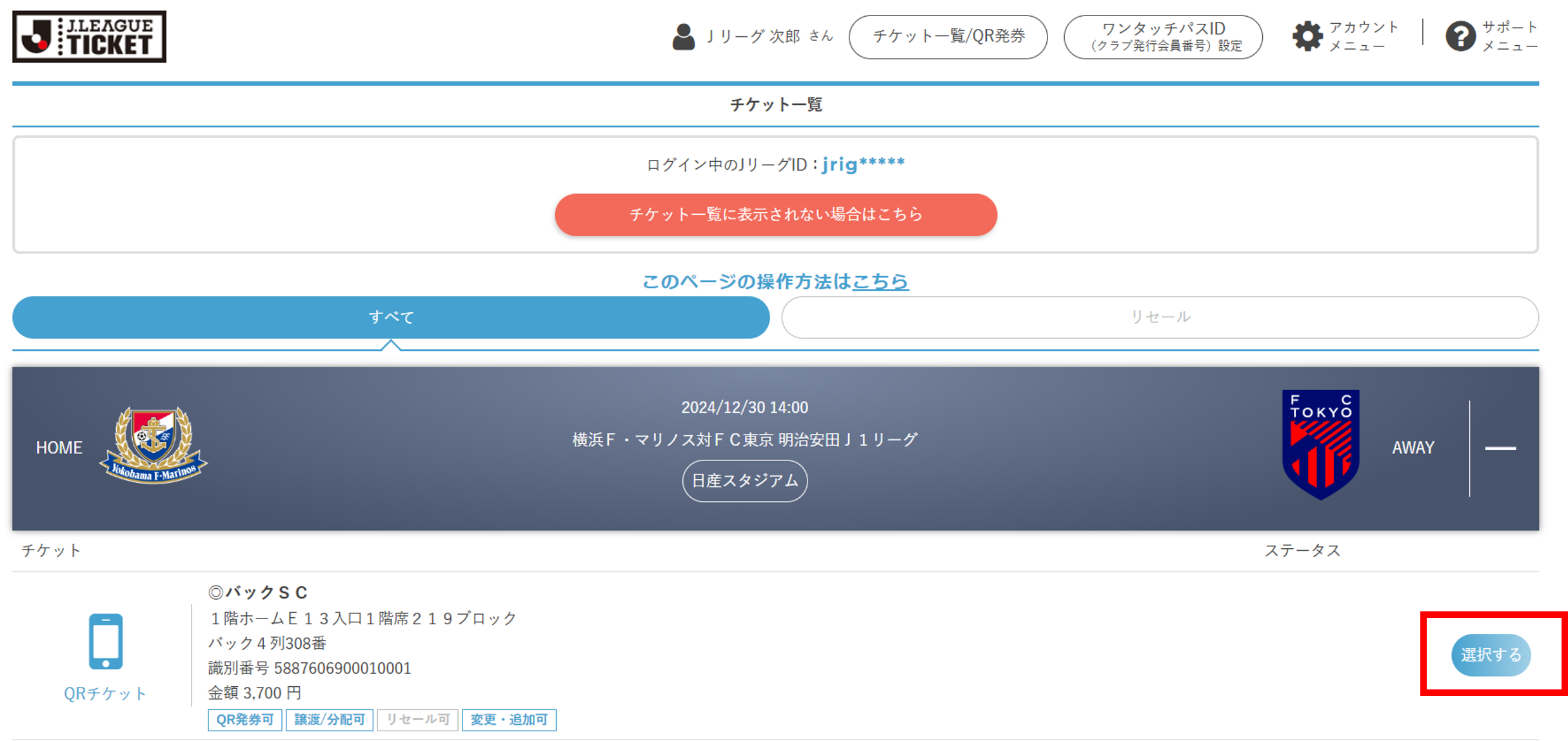Click the QR発券可 tag
The height and width of the screenshot is (741, 1568).
(x=244, y=720)
